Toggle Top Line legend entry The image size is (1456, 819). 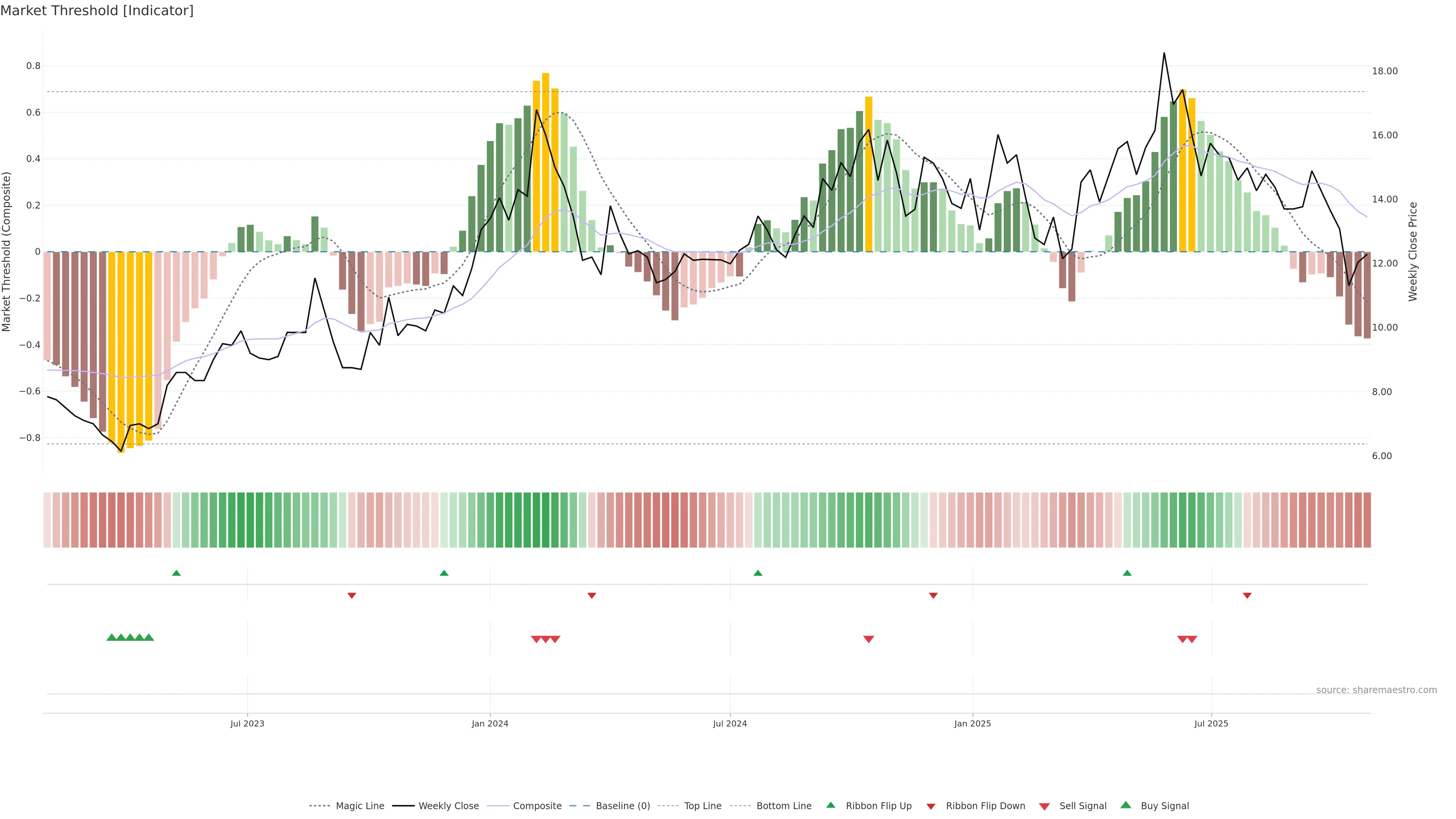(703, 806)
